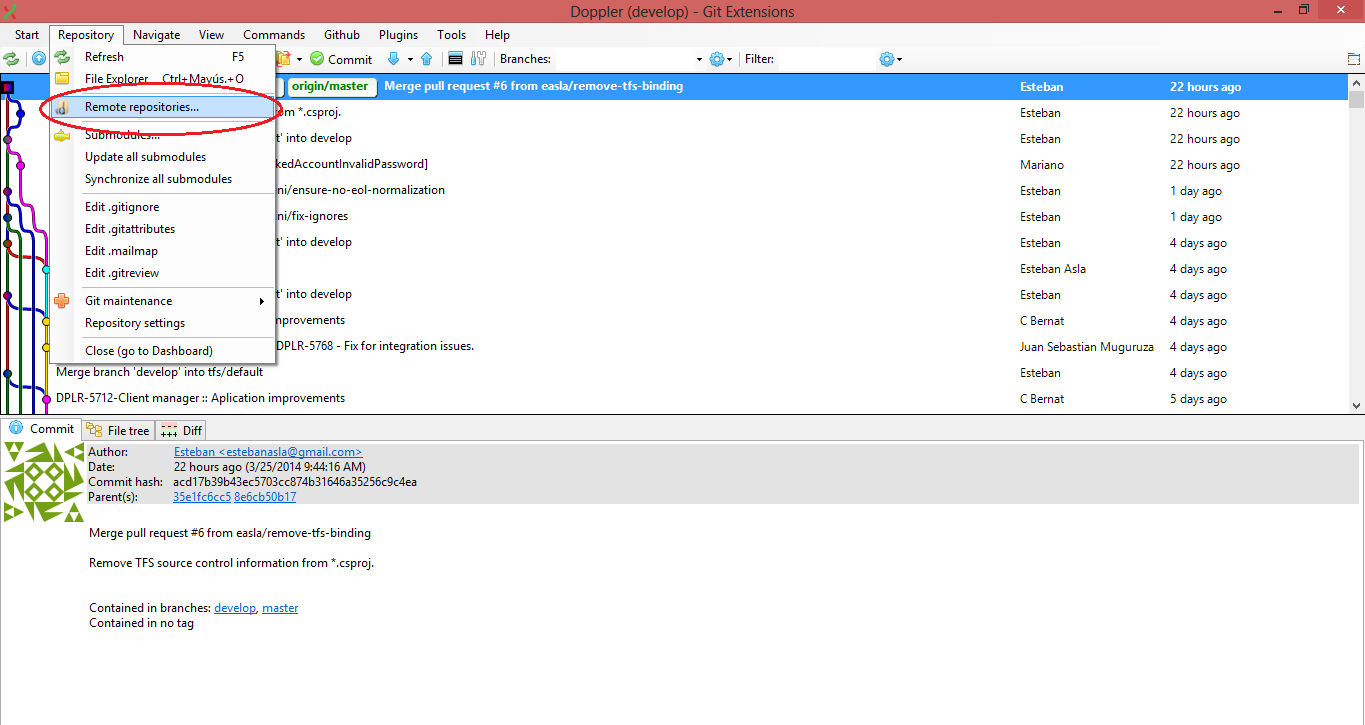Image resolution: width=1365 pixels, height=725 pixels.
Task: Choose Edit .gitignore
Action: click(162, 207)
